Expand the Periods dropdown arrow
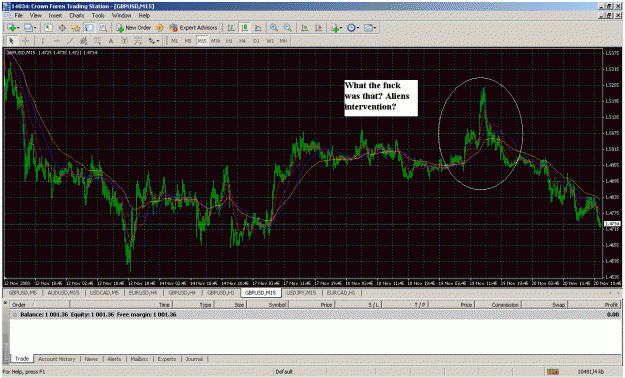Image resolution: width=625 pixels, height=378 pixels. (358, 28)
